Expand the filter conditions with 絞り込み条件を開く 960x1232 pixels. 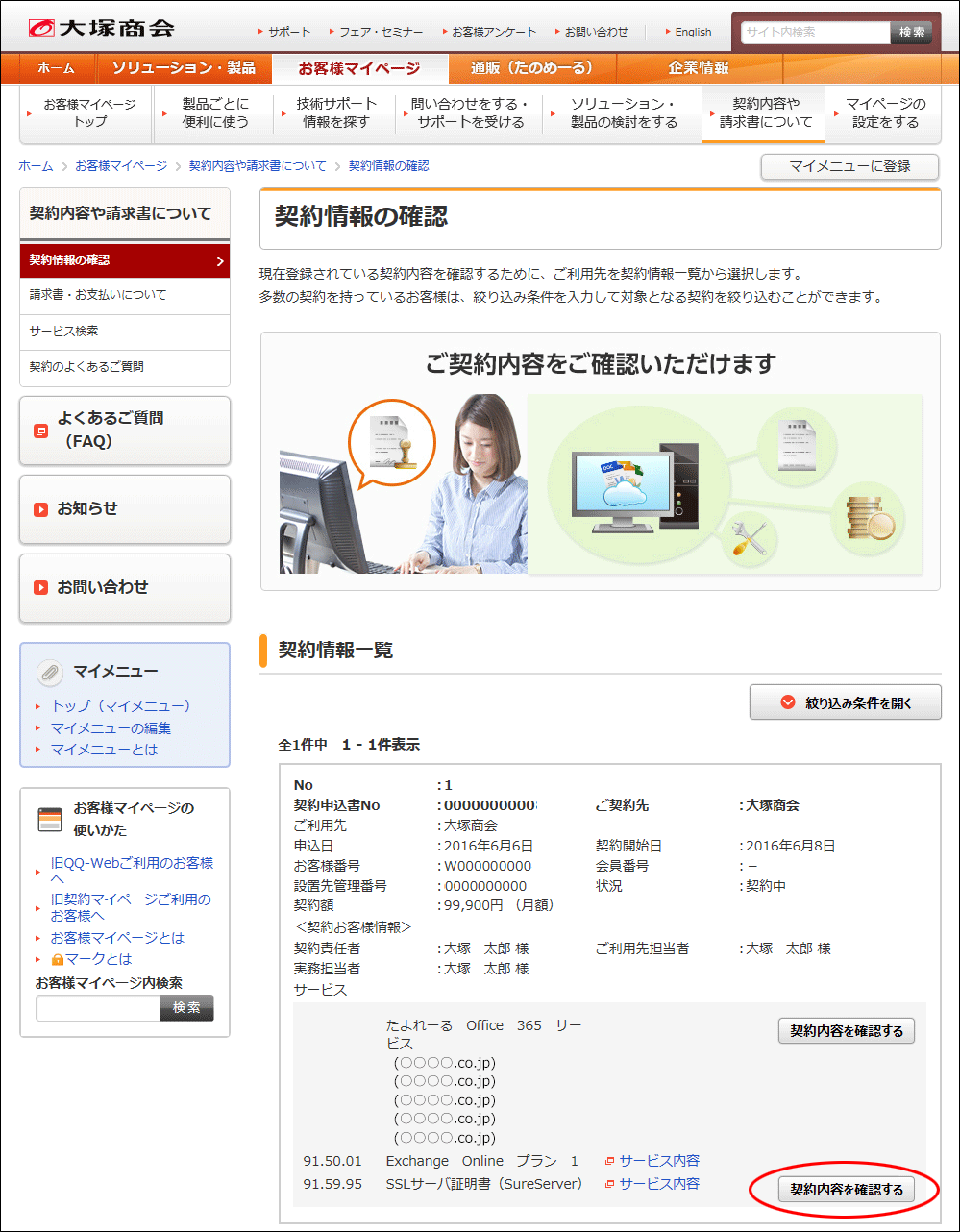(846, 702)
